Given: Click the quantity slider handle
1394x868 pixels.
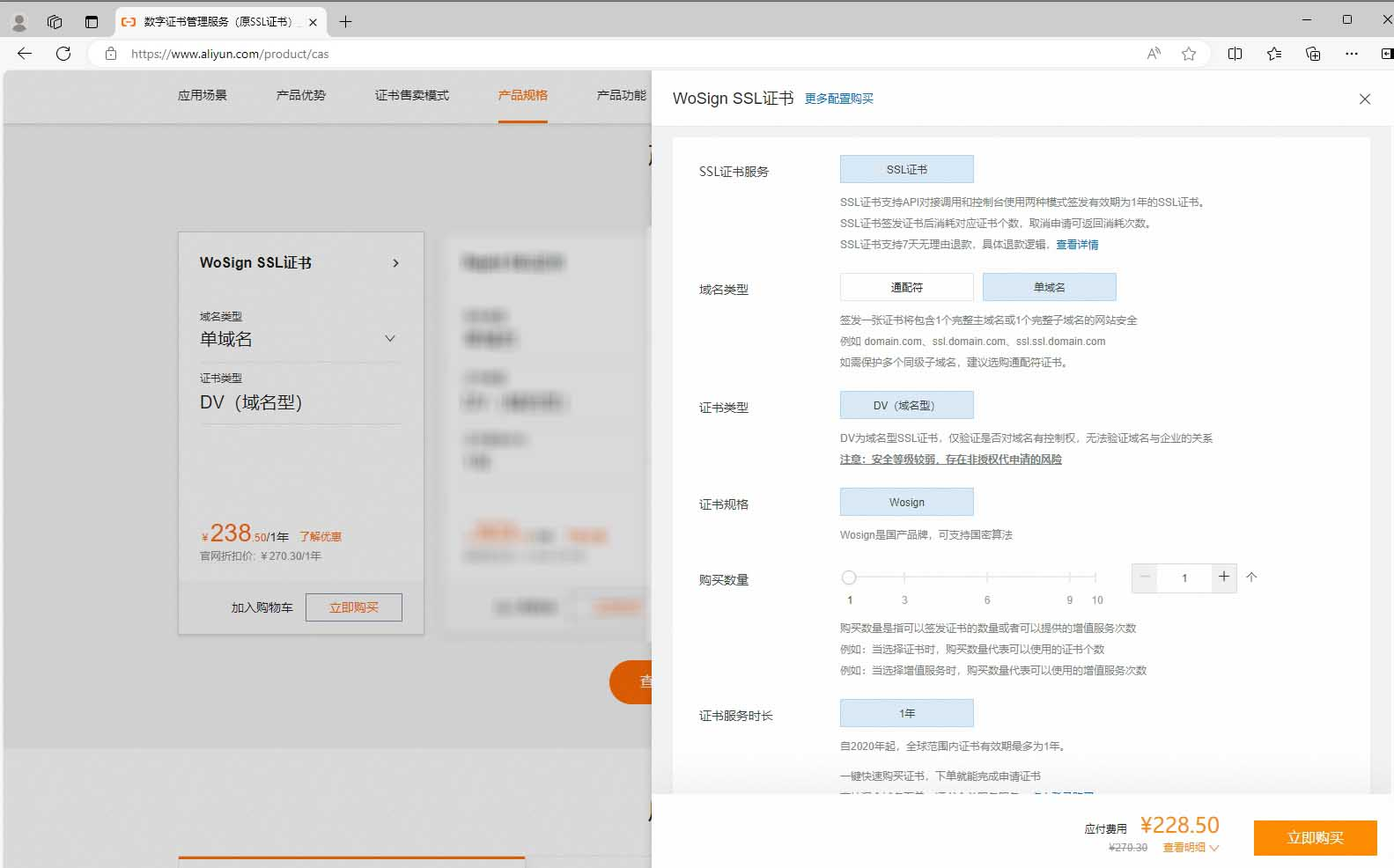Looking at the screenshot, I should click(x=849, y=577).
